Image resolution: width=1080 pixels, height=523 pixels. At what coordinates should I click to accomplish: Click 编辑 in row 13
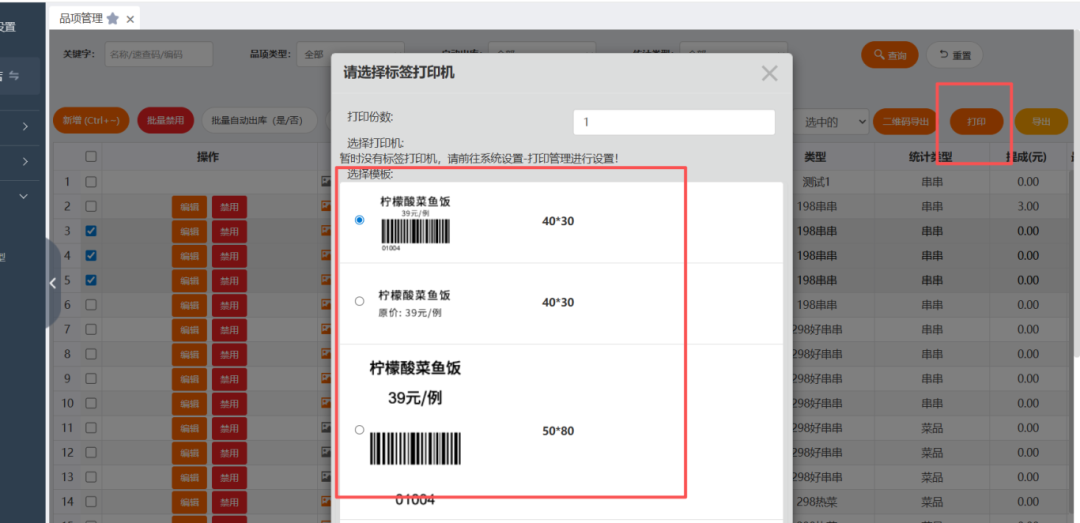pos(189,478)
